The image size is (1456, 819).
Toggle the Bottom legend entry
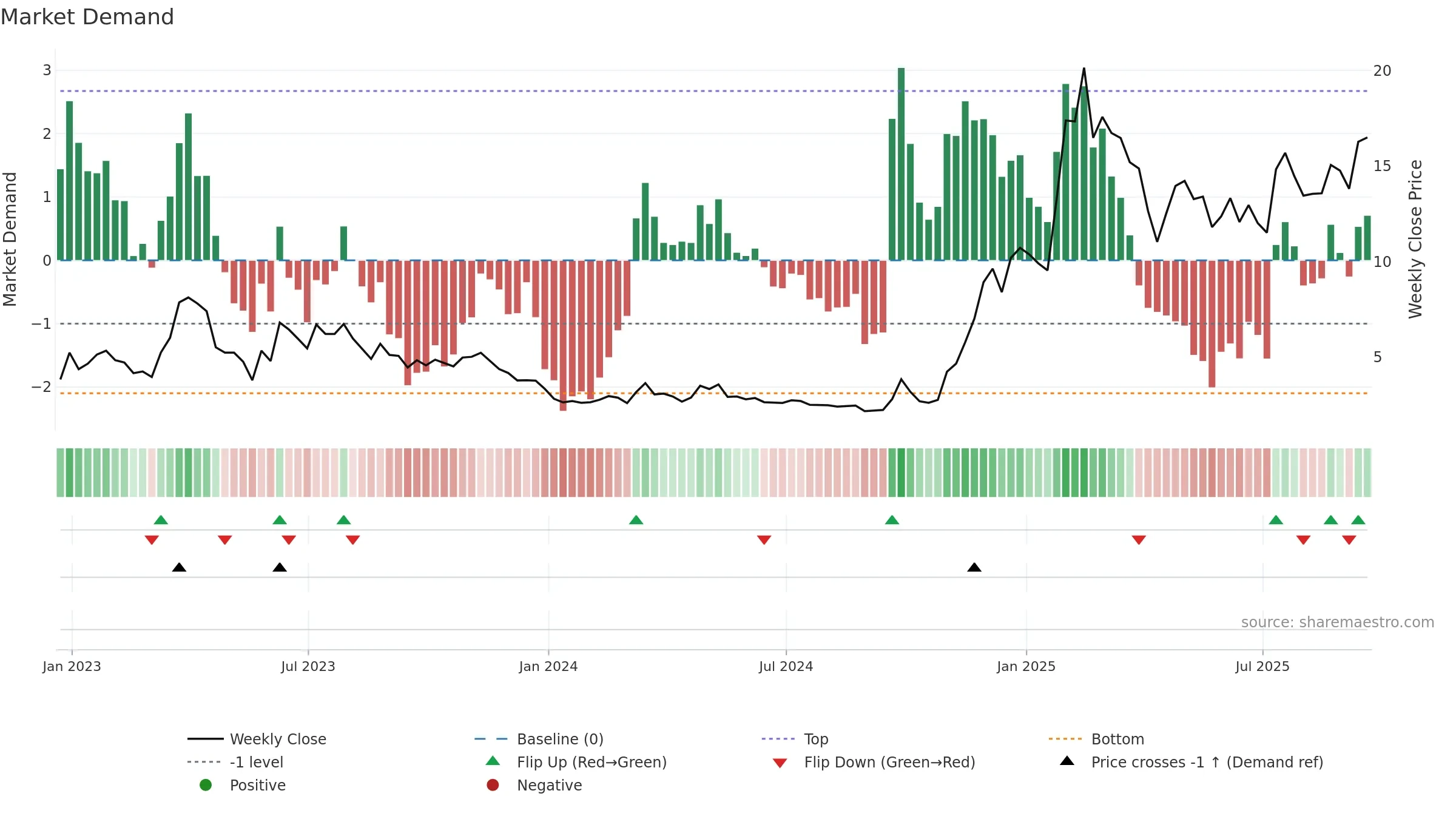1096,739
